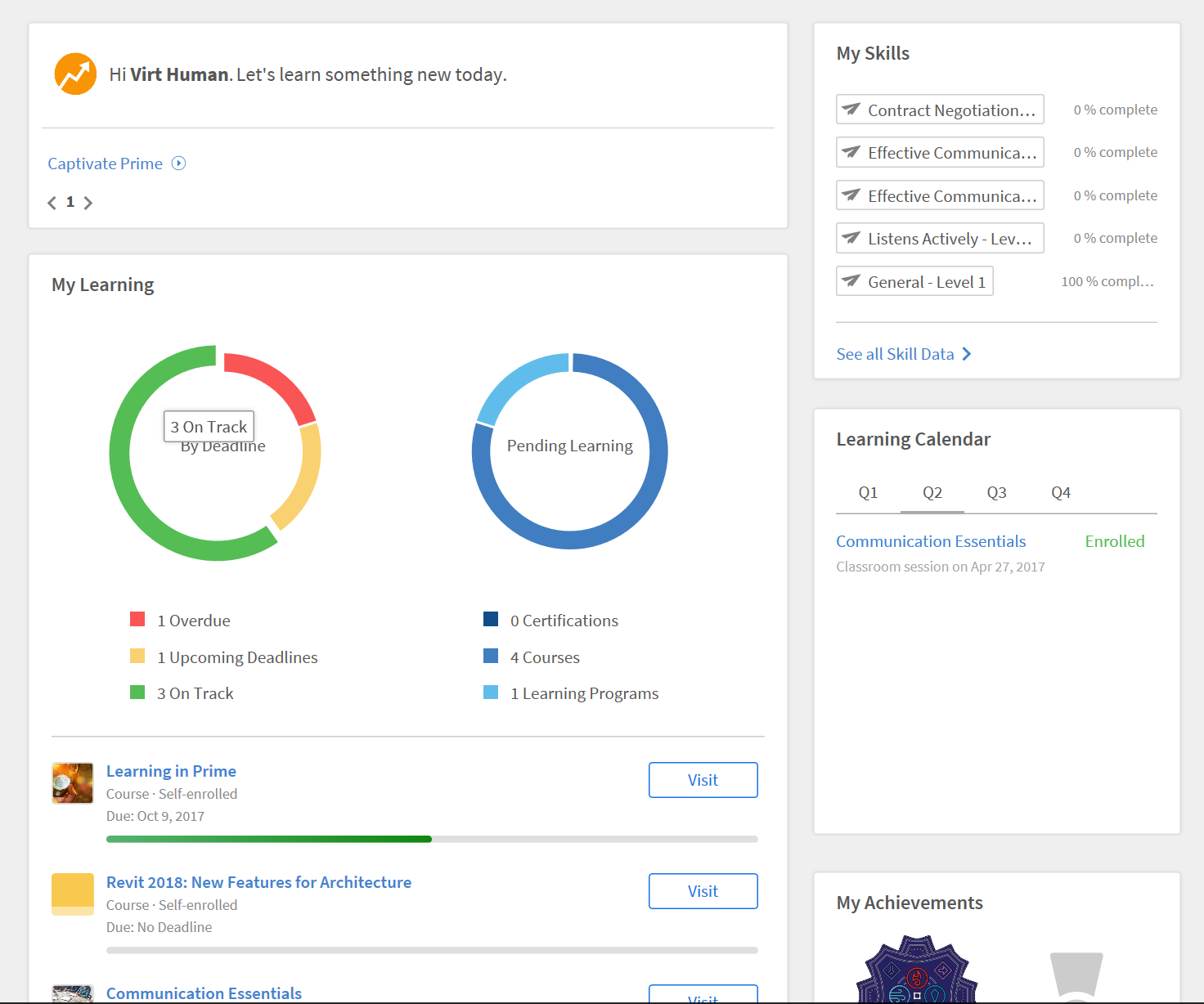Click the green On Track legend swatch
This screenshot has width=1204, height=1004.
click(x=137, y=692)
